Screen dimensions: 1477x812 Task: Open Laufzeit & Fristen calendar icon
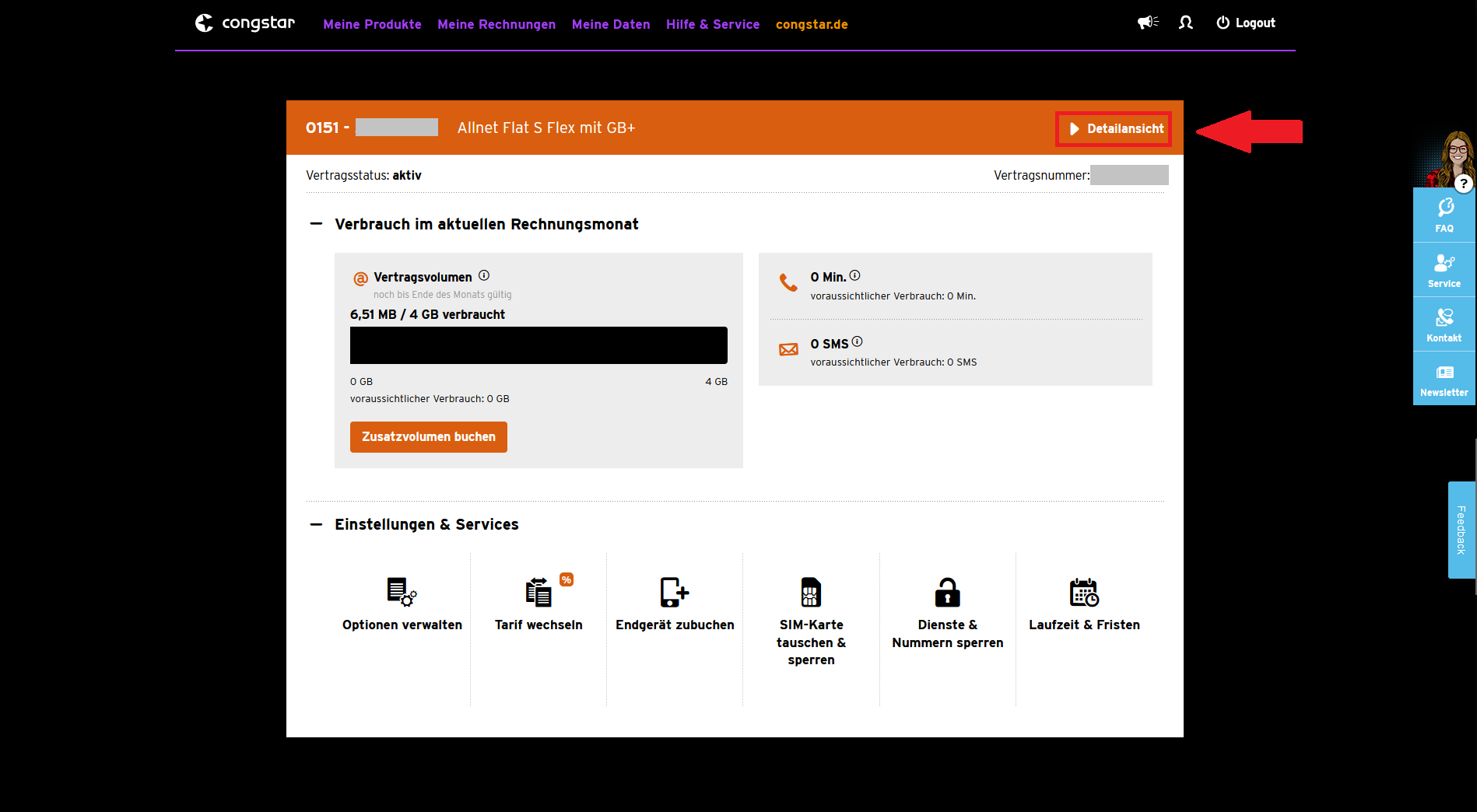pos(1084,593)
